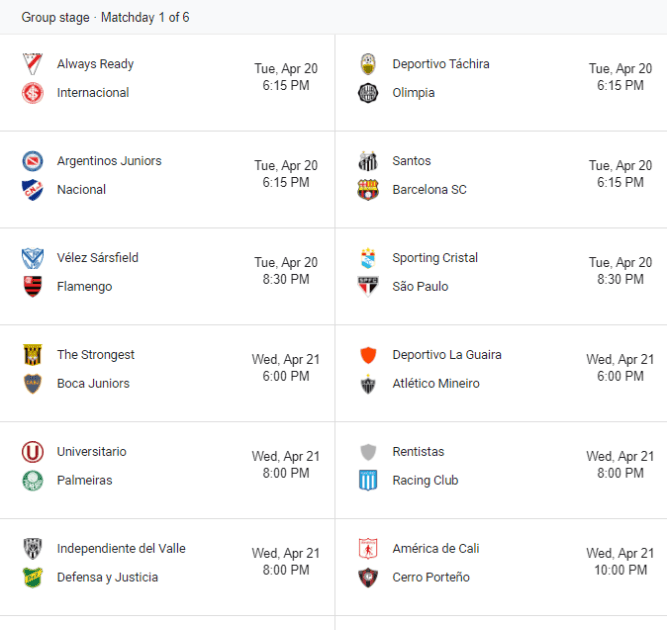Click the Defensa y Justicia crest

pos(33,578)
